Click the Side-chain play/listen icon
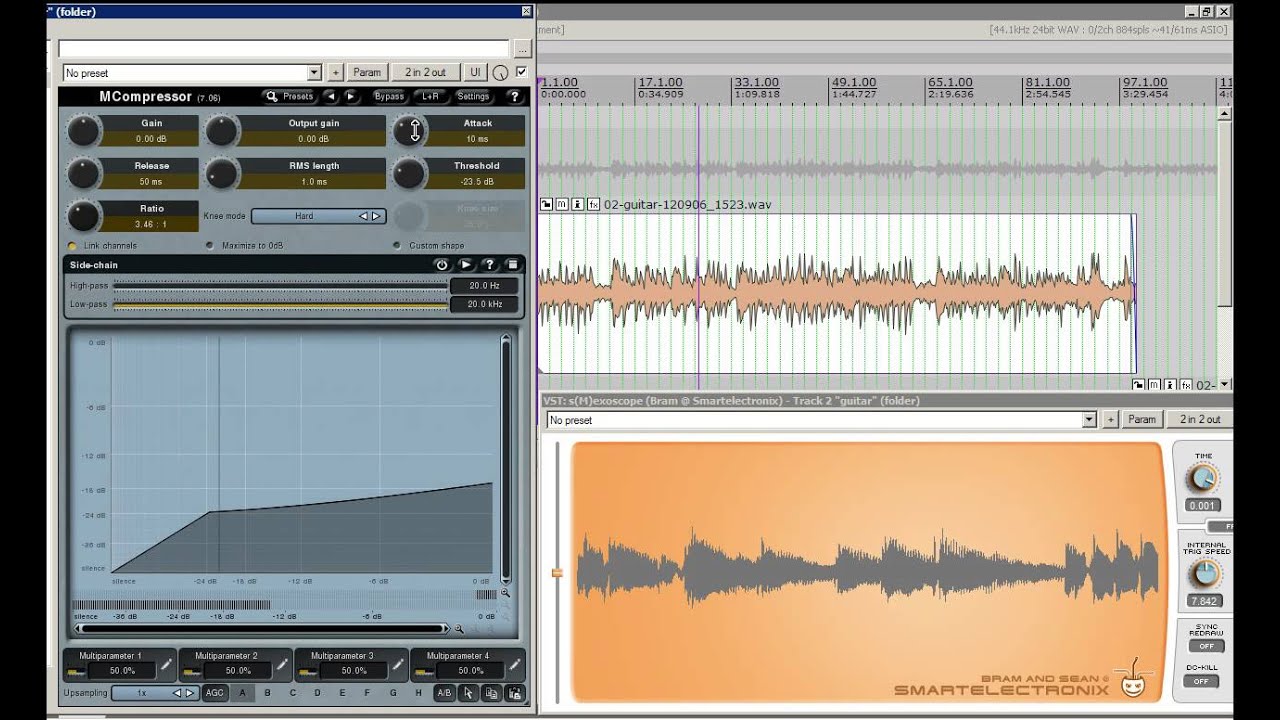 point(466,265)
